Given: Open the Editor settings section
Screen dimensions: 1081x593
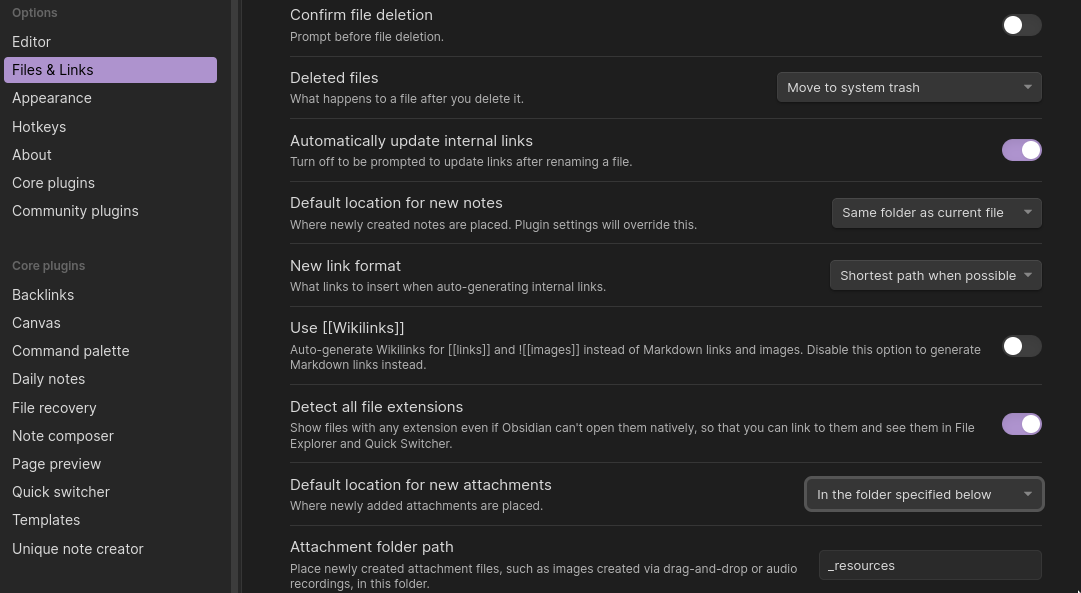Looking at the screenshot, I should click(x=31, y=42).
